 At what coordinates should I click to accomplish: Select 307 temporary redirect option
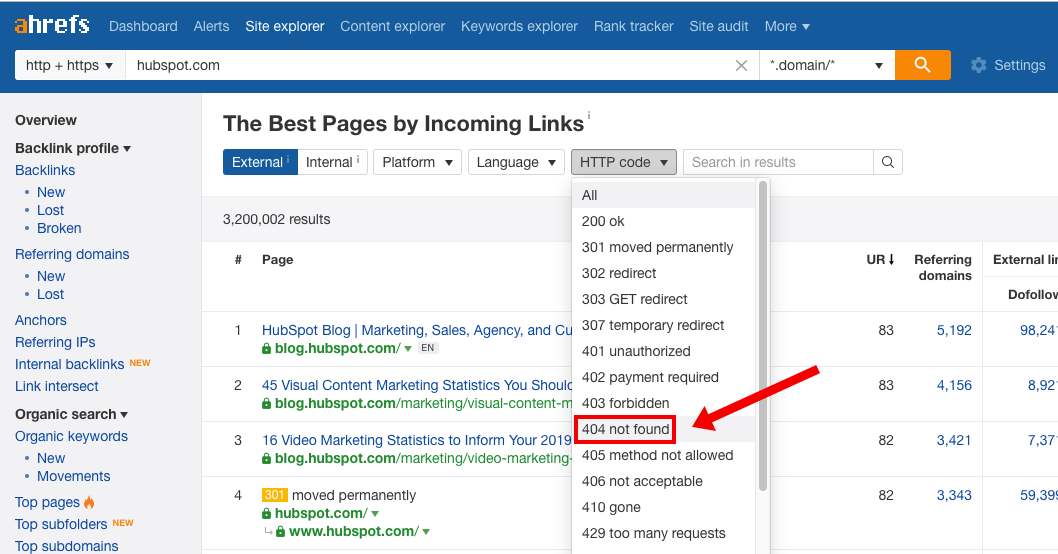click(x=663, y=325)
